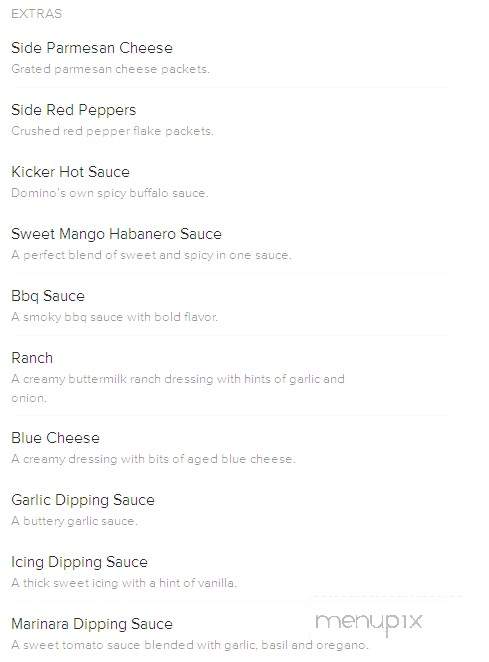Open the Side Parmesan Cheese item
489x662 pixels.
[92, 48]
